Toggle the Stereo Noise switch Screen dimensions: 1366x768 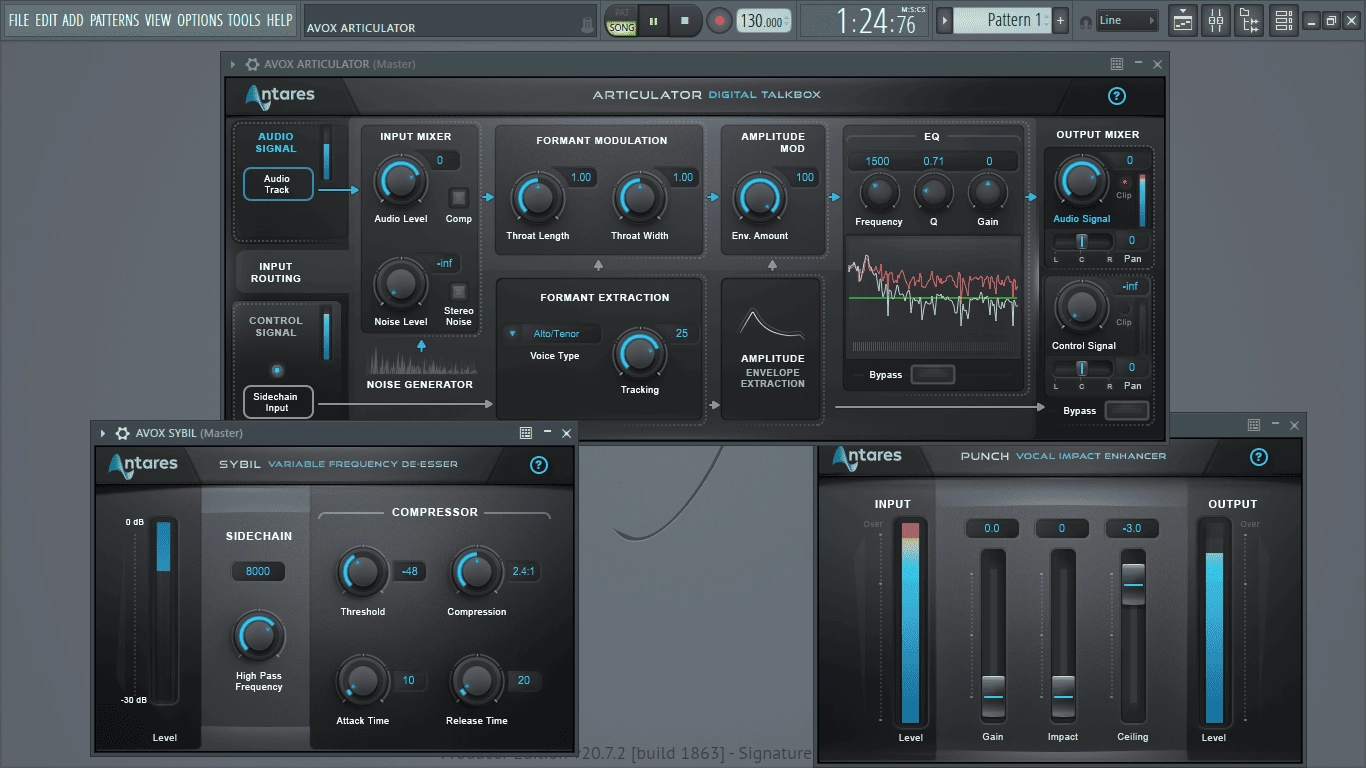tap(458, 291)
